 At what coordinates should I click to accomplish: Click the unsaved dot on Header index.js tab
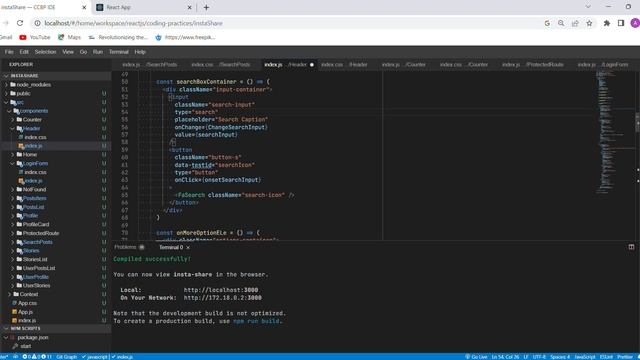[x=312, y=64]
